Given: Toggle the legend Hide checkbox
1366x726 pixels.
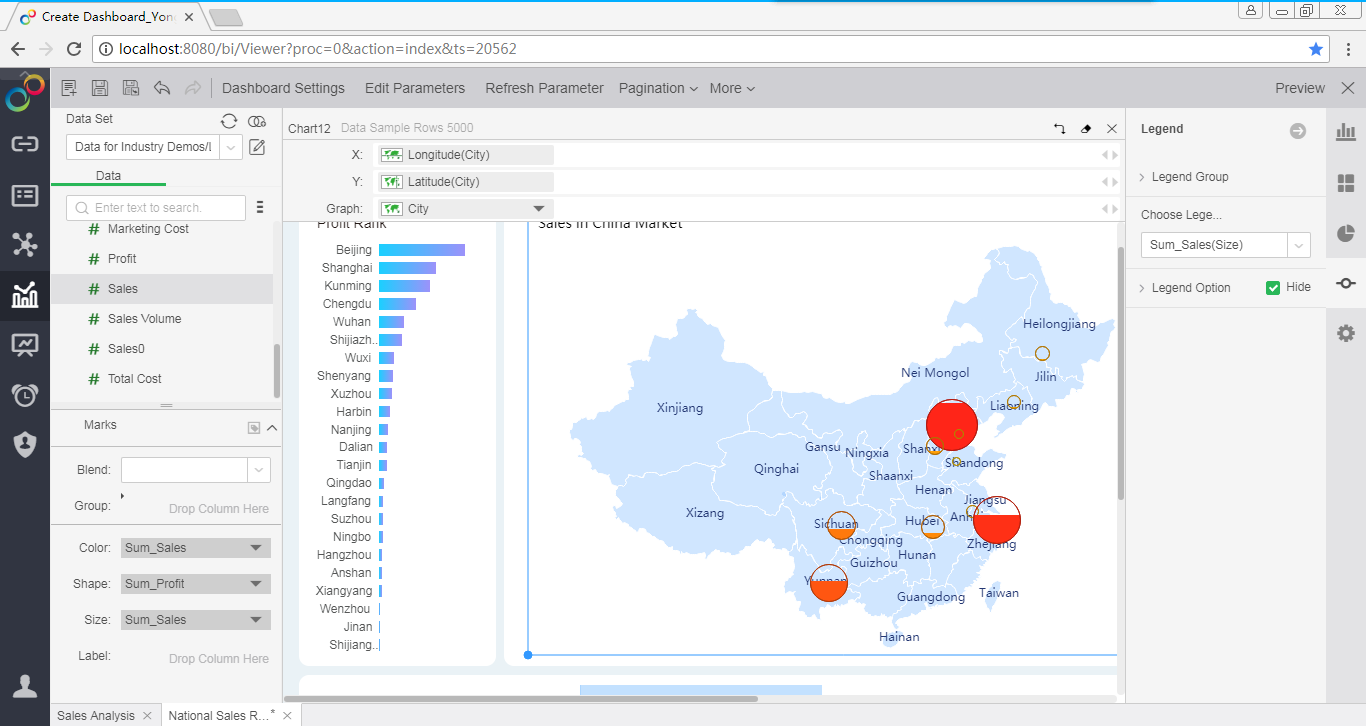Looking at the screenshot, I should click(1273, 288).
